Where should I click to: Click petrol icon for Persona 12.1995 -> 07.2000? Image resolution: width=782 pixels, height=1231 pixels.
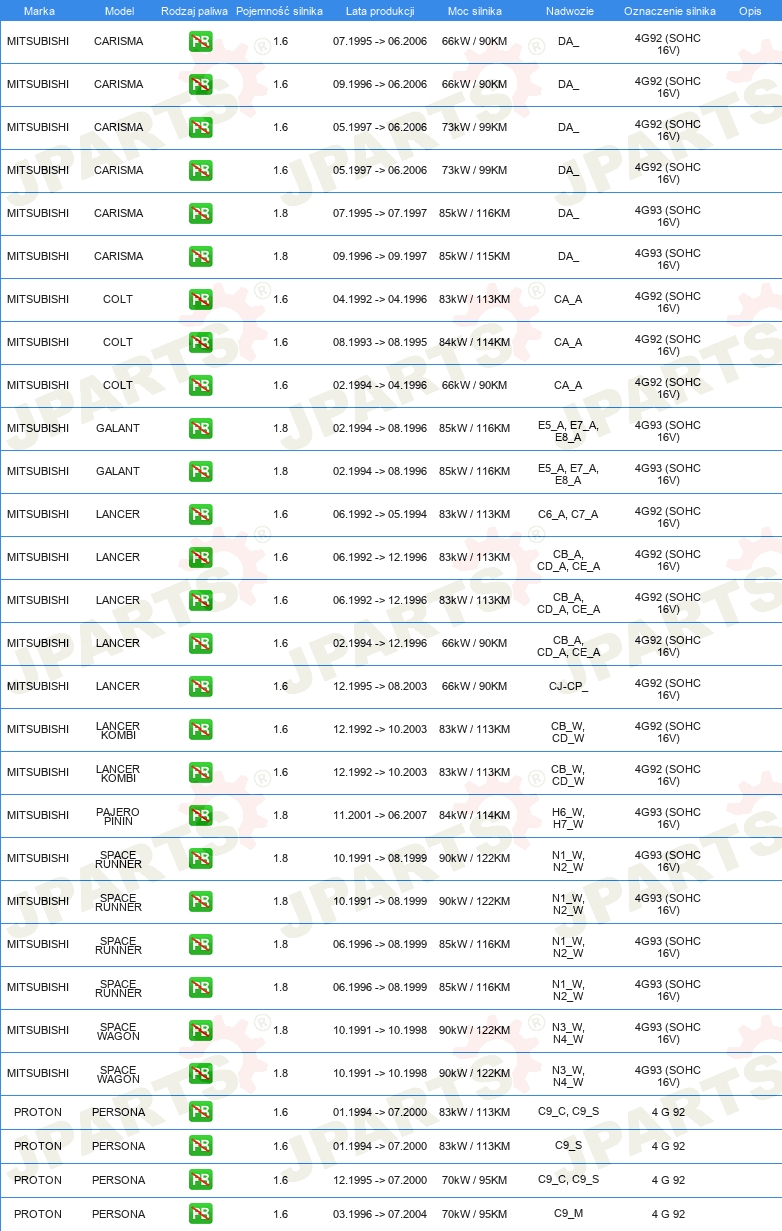(200, 1180)
